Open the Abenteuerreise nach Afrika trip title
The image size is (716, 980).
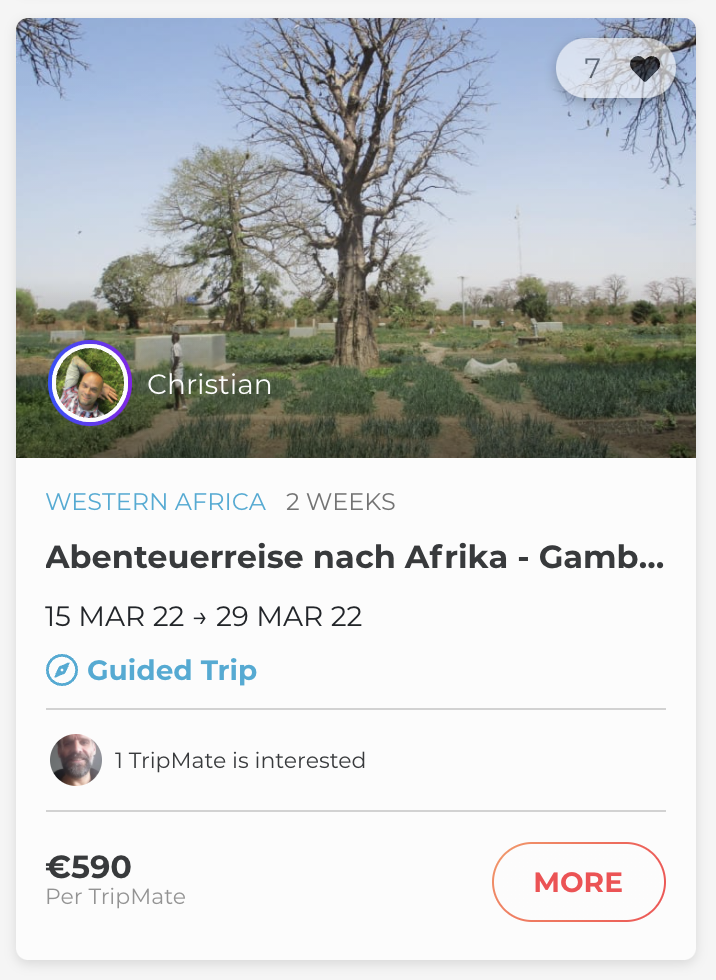[355, 558]
